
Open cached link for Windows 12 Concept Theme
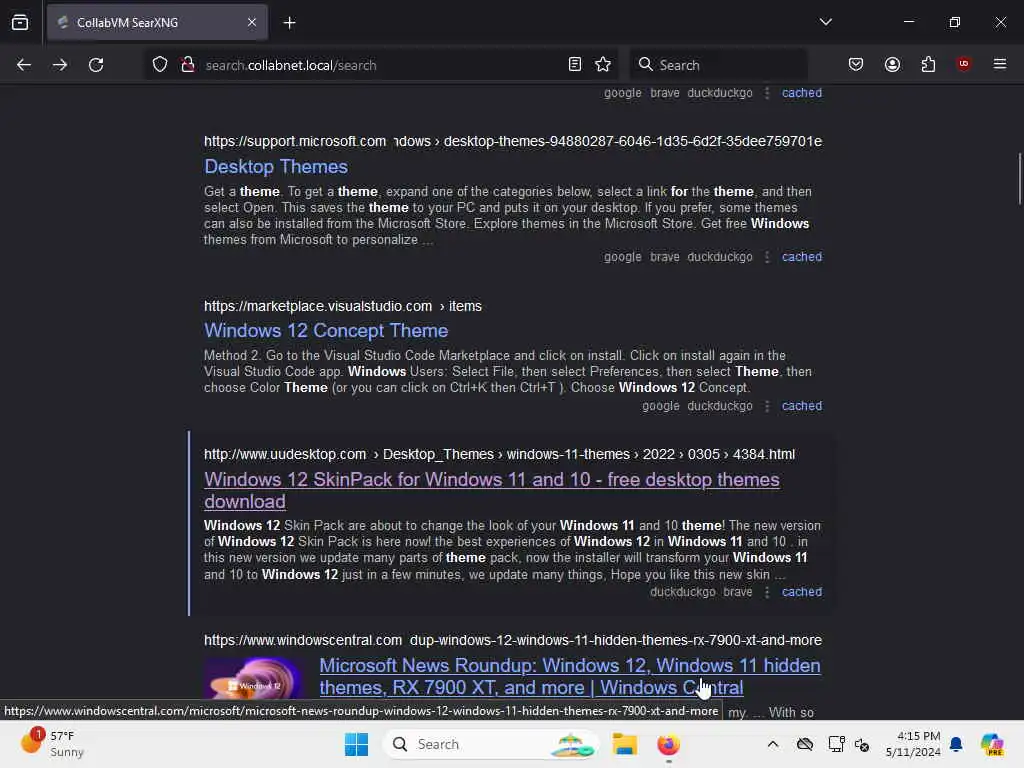point(801,406)
